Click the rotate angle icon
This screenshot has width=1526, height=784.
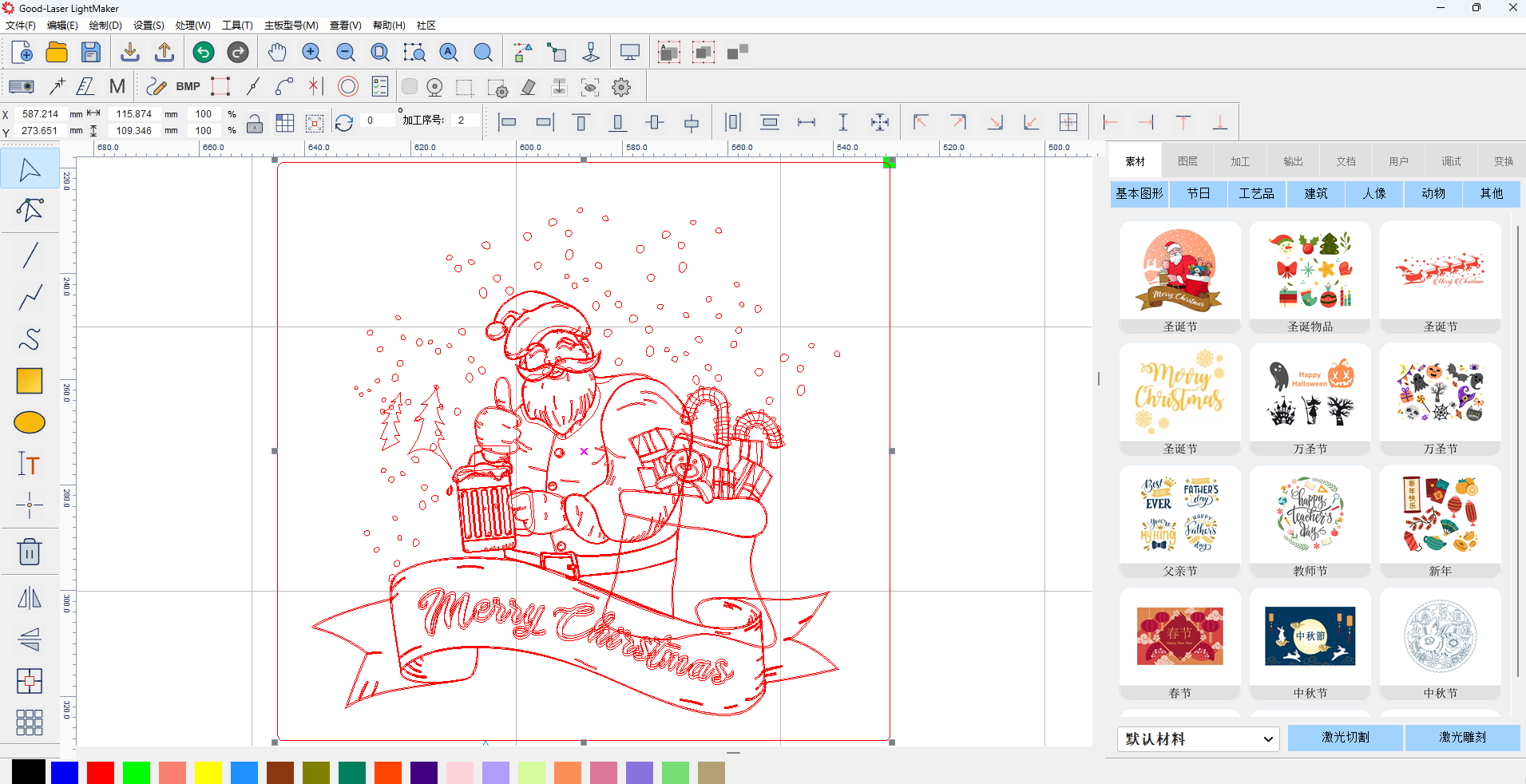coord(344,123)
